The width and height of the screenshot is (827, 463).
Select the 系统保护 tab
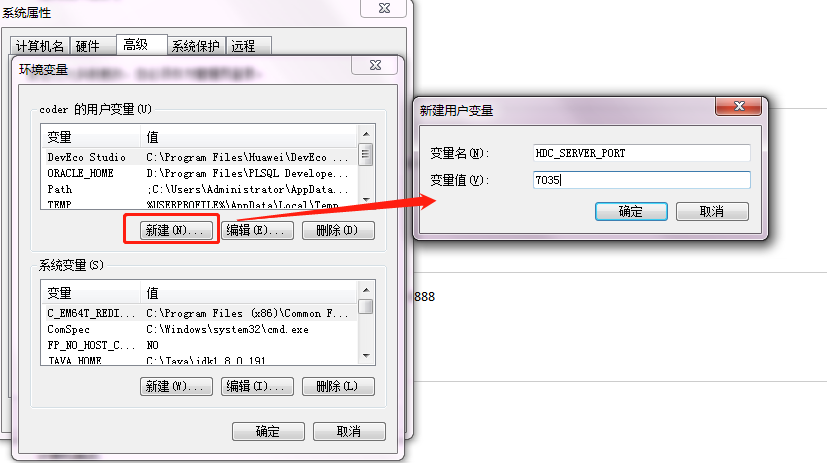pos(196,46)
